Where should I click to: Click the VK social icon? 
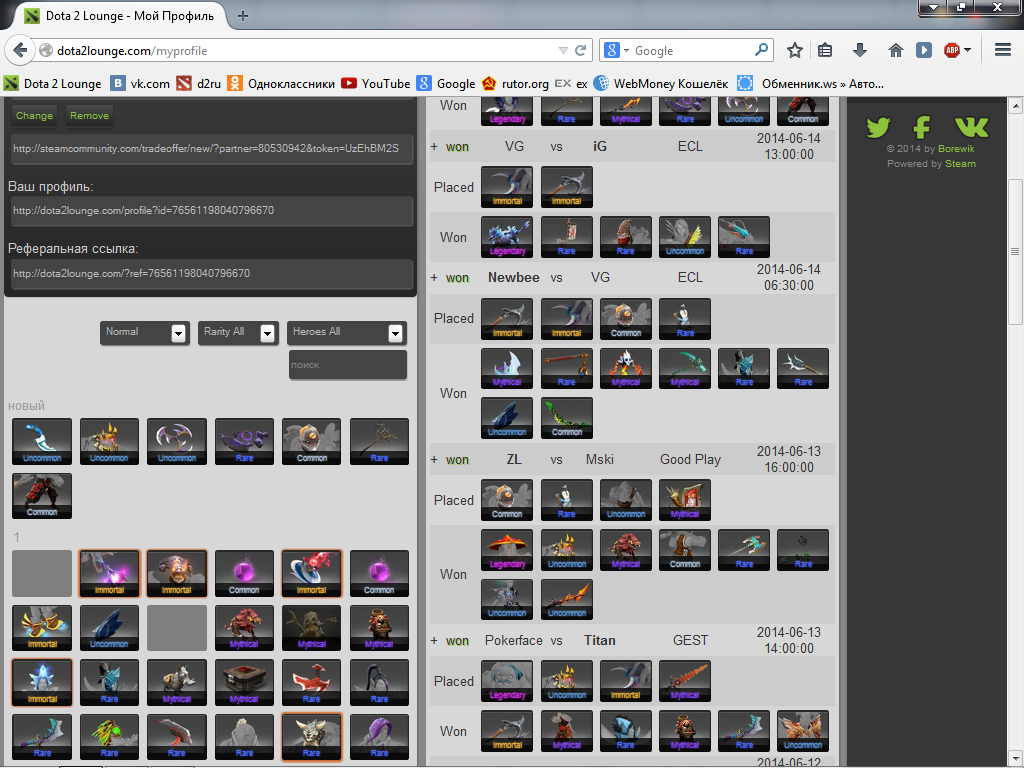click(972, 127)
